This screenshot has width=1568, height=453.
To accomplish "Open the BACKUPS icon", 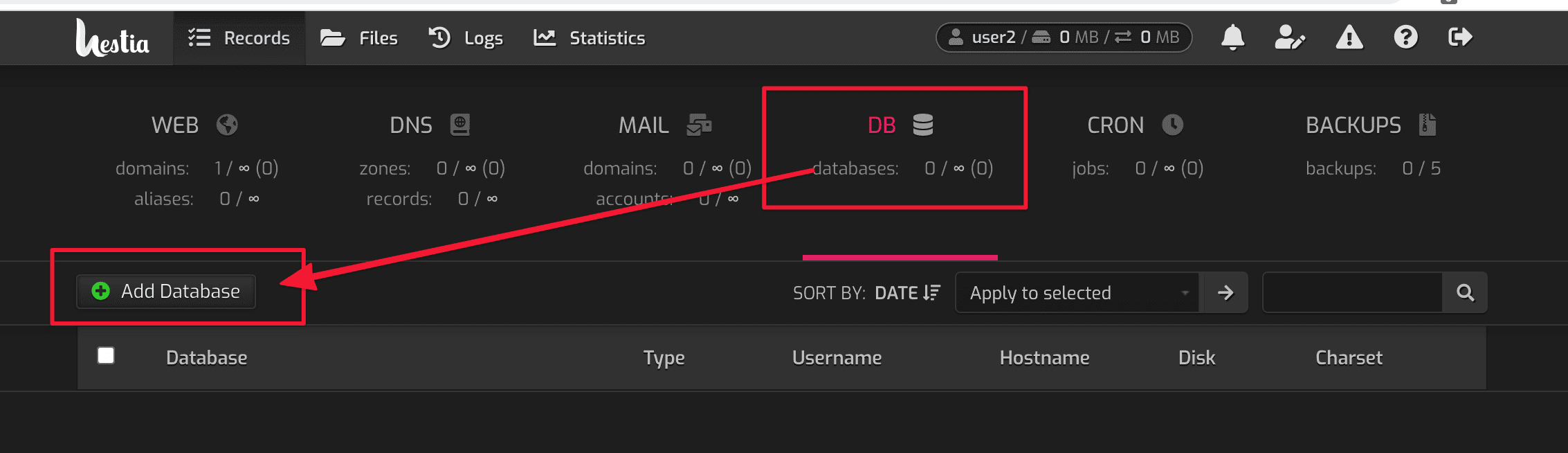I will point(1426,125).
